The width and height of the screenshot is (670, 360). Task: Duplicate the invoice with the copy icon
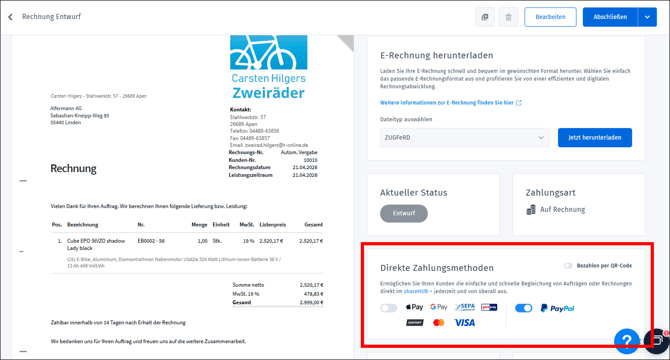point(485,17)
